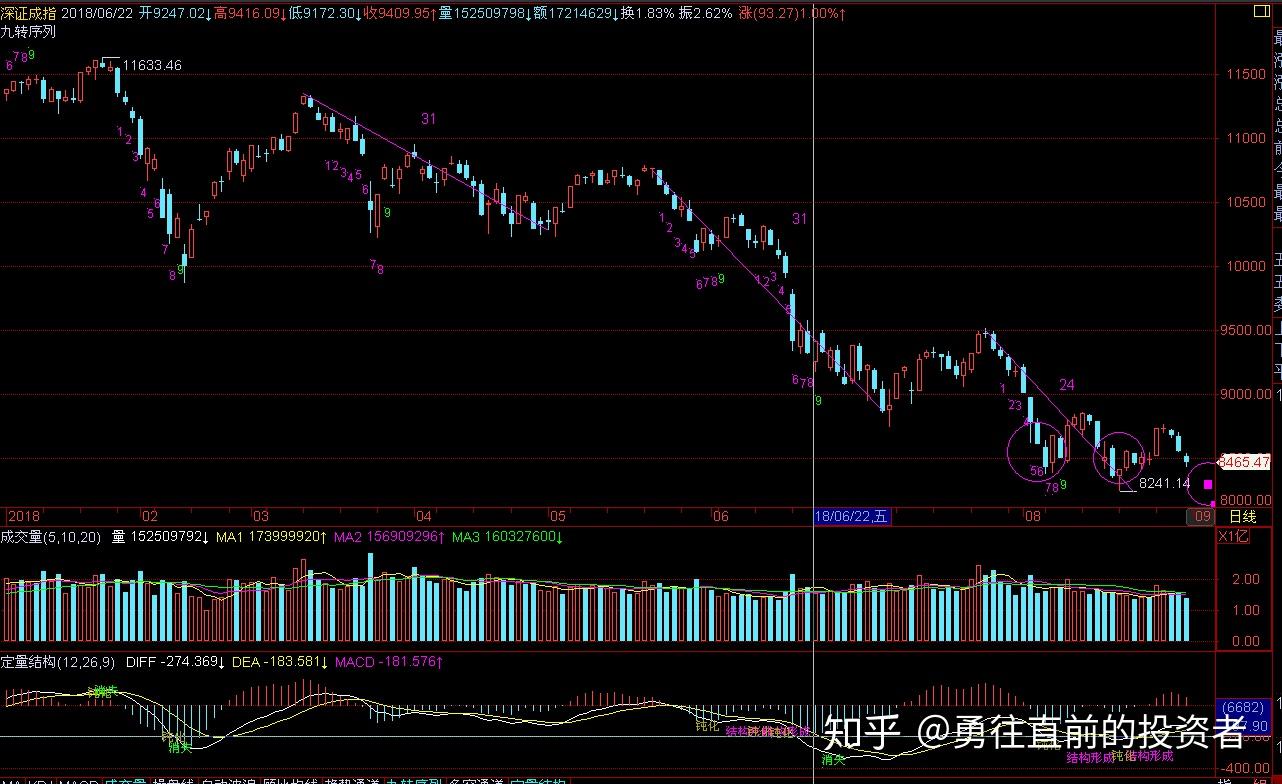Select the 定量结构(12,26,9) indicator title
Viewport: 1282px width, 784px height.
click(x=58, y=662)
